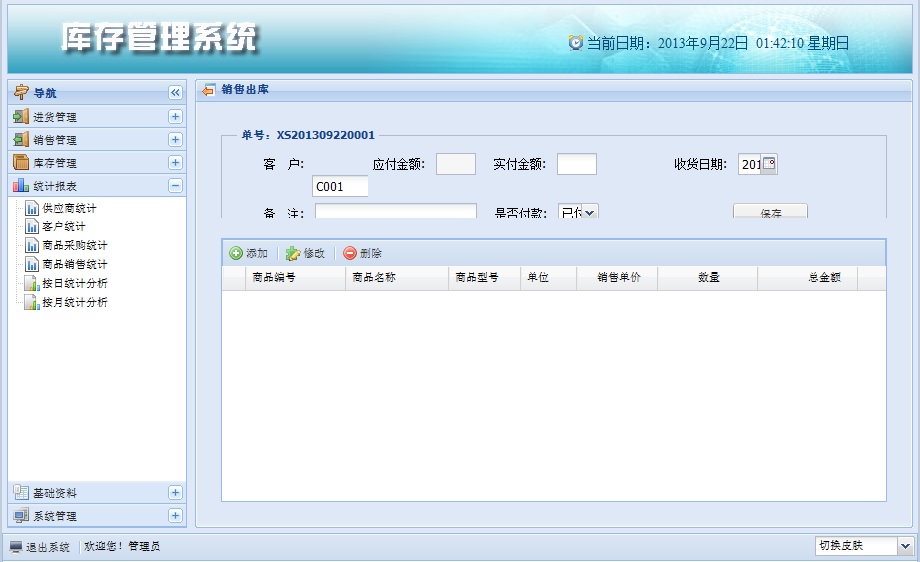Expand the 进货管理 section

click(175, 117)
